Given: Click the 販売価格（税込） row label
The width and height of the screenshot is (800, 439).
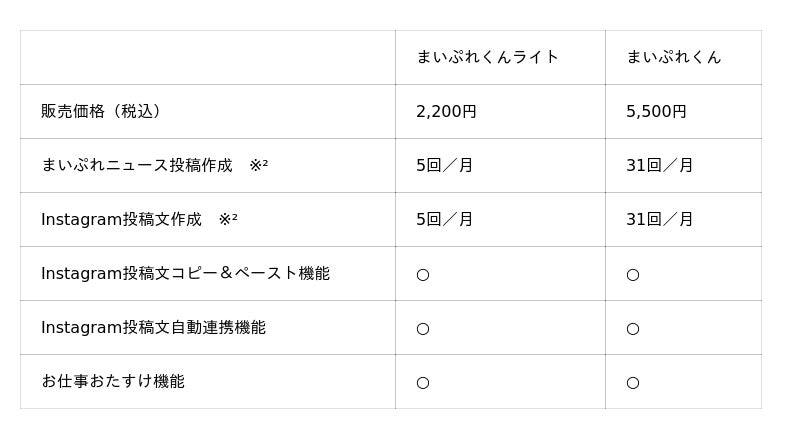Looking at the screenshot, I should (101, 111).
